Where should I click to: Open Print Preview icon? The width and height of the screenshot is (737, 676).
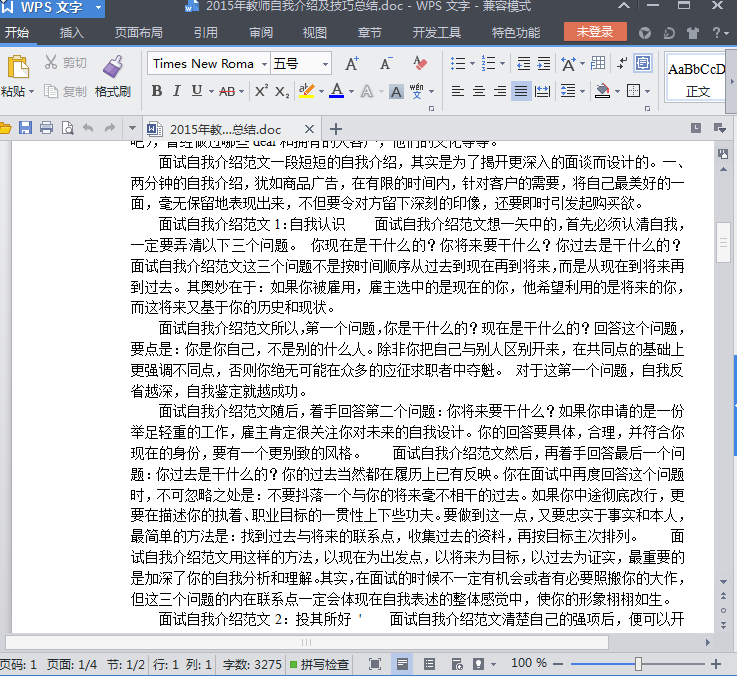point(67,128)
